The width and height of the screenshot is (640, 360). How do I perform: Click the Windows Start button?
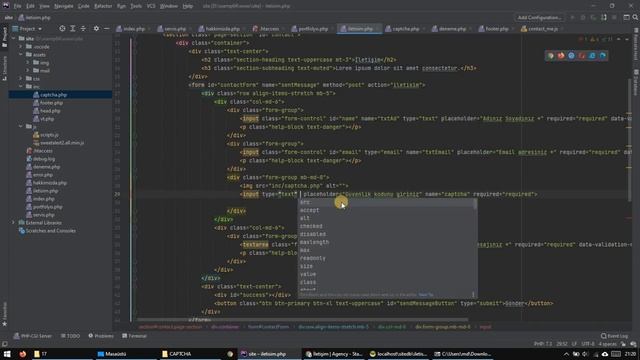7,354
